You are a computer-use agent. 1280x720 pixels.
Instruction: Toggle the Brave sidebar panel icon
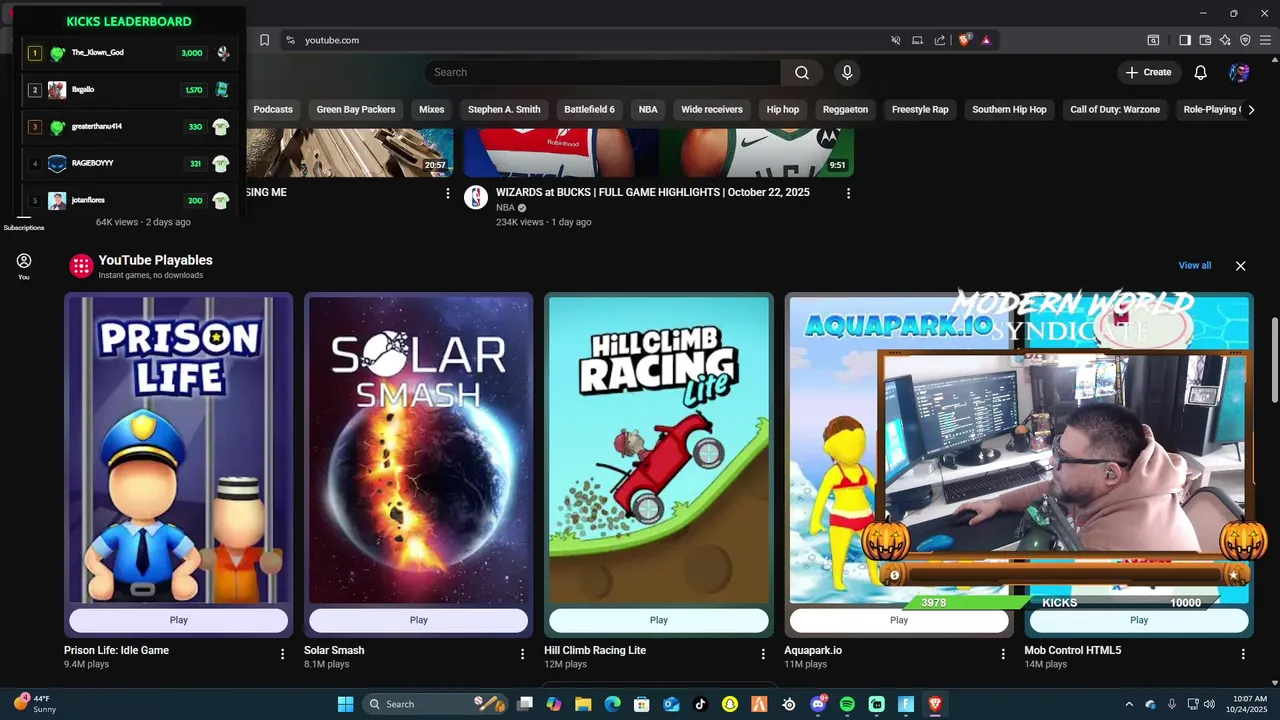click(1185, 40)
